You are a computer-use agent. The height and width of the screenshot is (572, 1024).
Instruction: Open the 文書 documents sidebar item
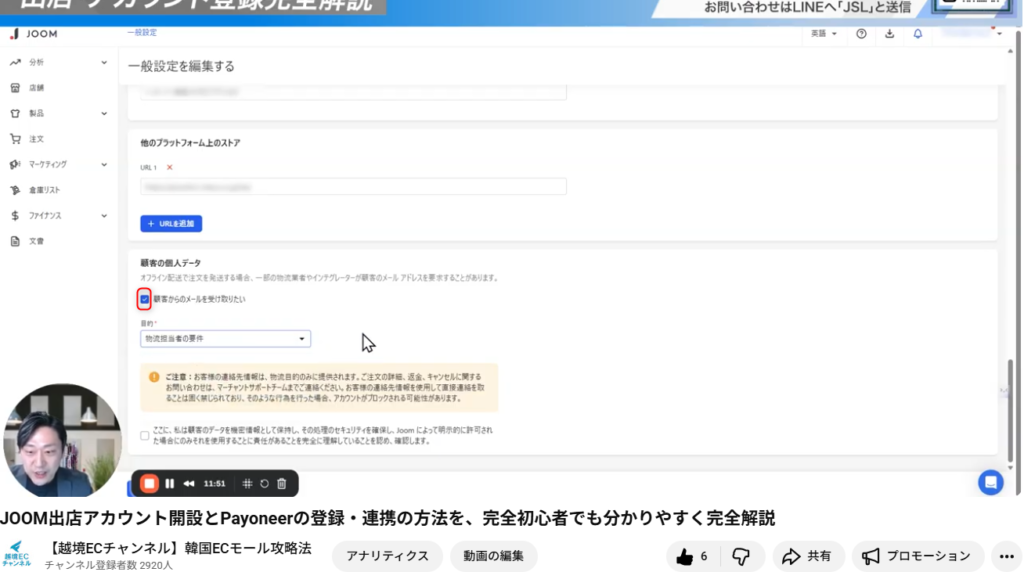pyautogui.click(x=16, y=241)
